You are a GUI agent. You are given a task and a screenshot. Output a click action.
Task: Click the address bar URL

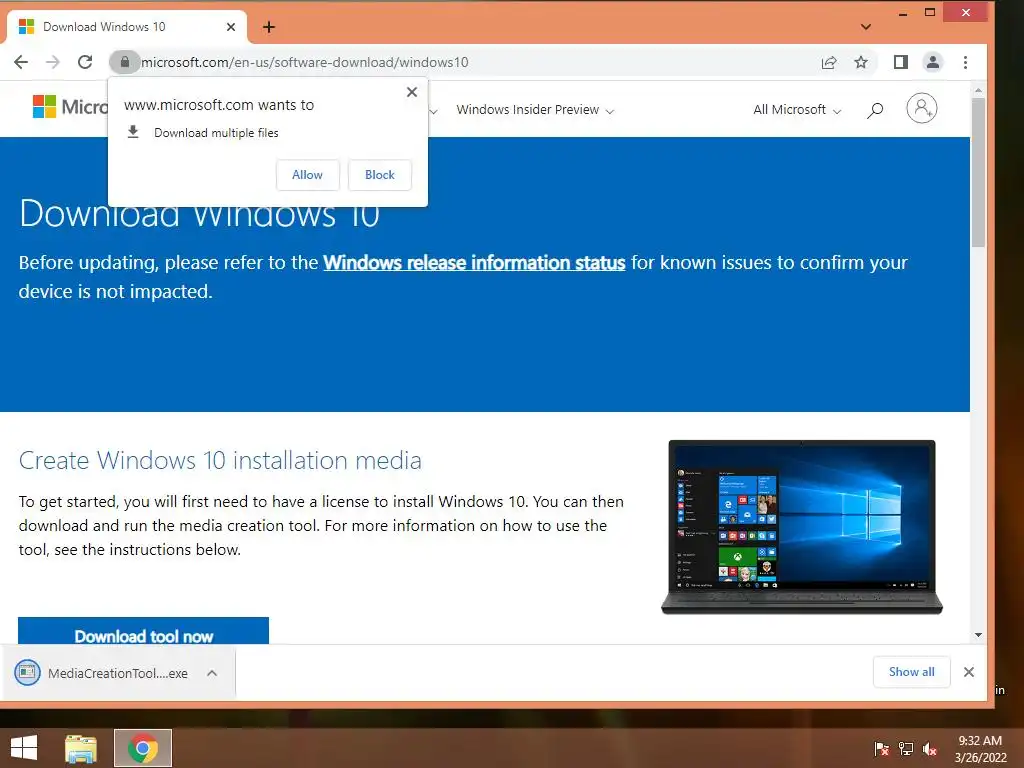pyautogui.click(x=304, y=62)
